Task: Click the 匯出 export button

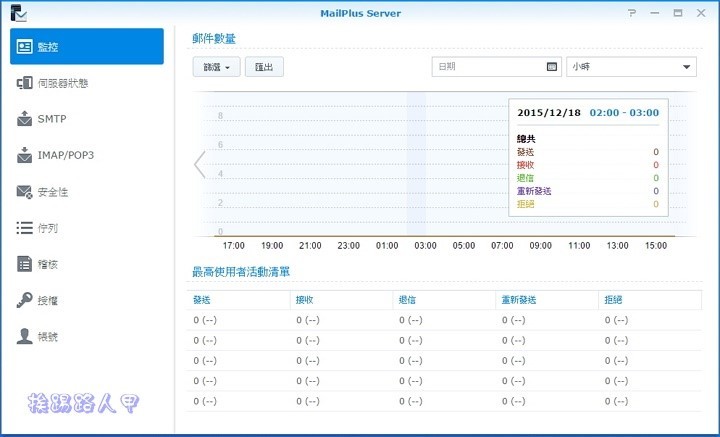Action: [x=266, y=67]
